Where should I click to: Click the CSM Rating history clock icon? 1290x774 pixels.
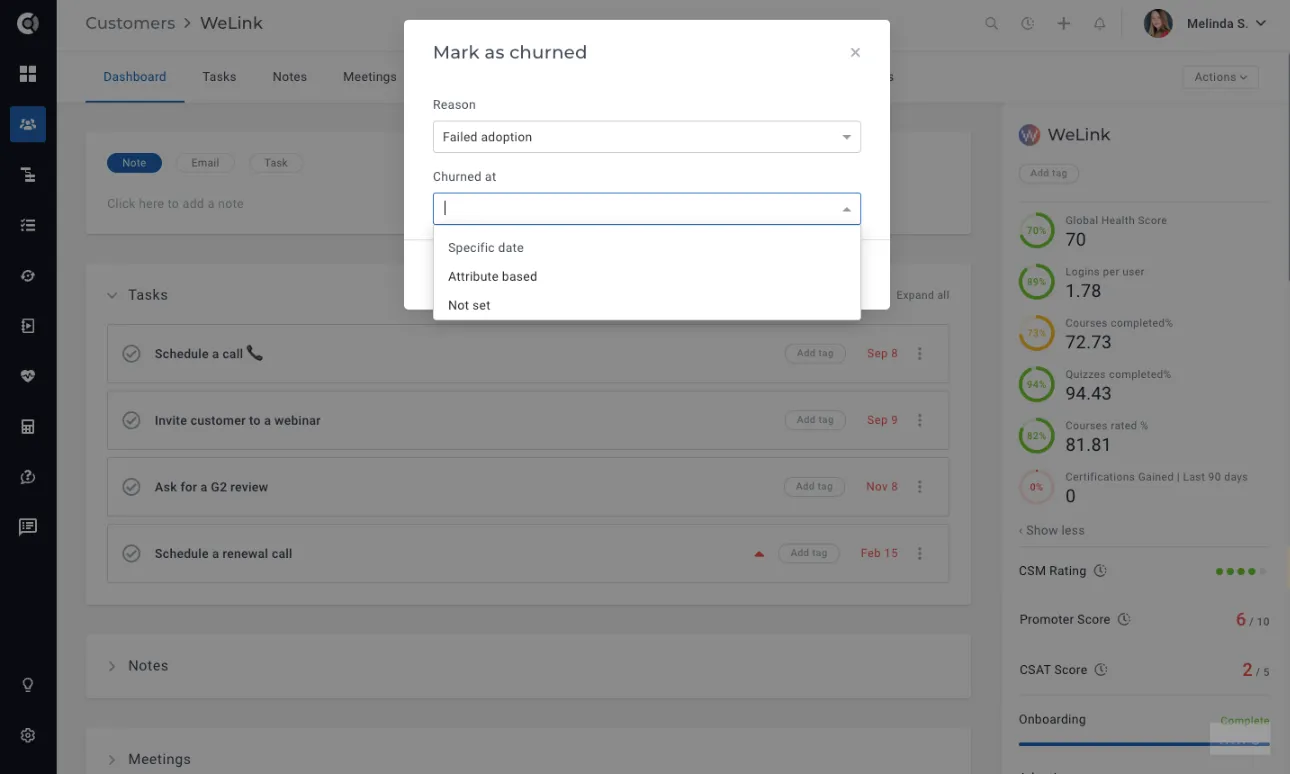tap(1100, 571)
